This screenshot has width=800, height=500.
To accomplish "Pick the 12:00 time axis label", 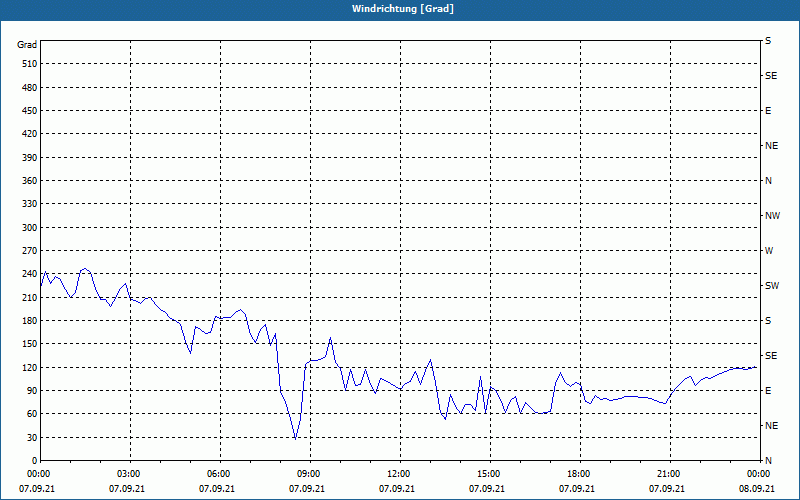I will (x=399, y=474).
